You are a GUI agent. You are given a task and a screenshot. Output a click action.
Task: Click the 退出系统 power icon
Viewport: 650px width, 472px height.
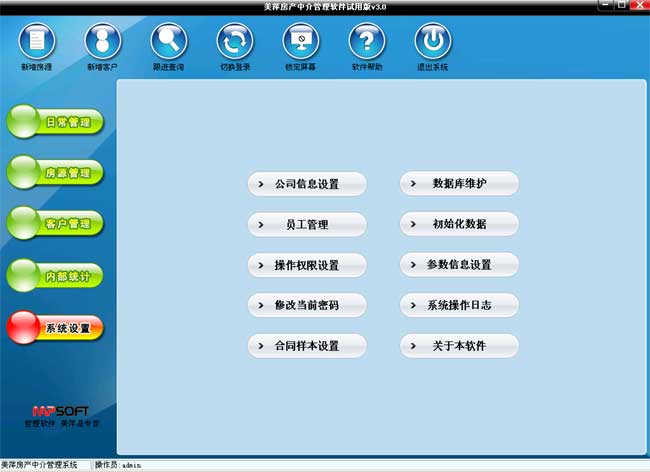(432, 42)
